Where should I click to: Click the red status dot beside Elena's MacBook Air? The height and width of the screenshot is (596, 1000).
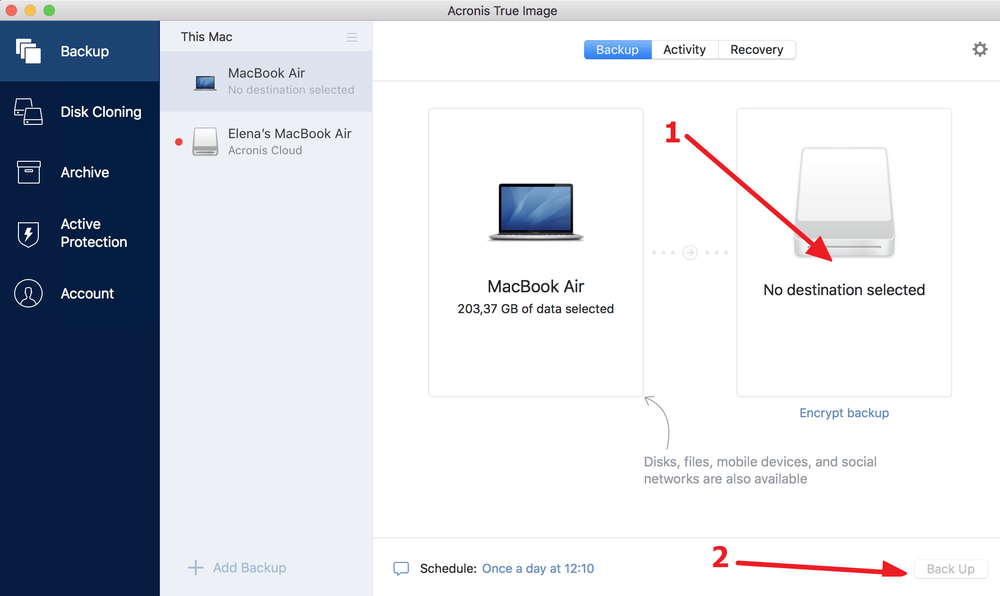point(179,142)
